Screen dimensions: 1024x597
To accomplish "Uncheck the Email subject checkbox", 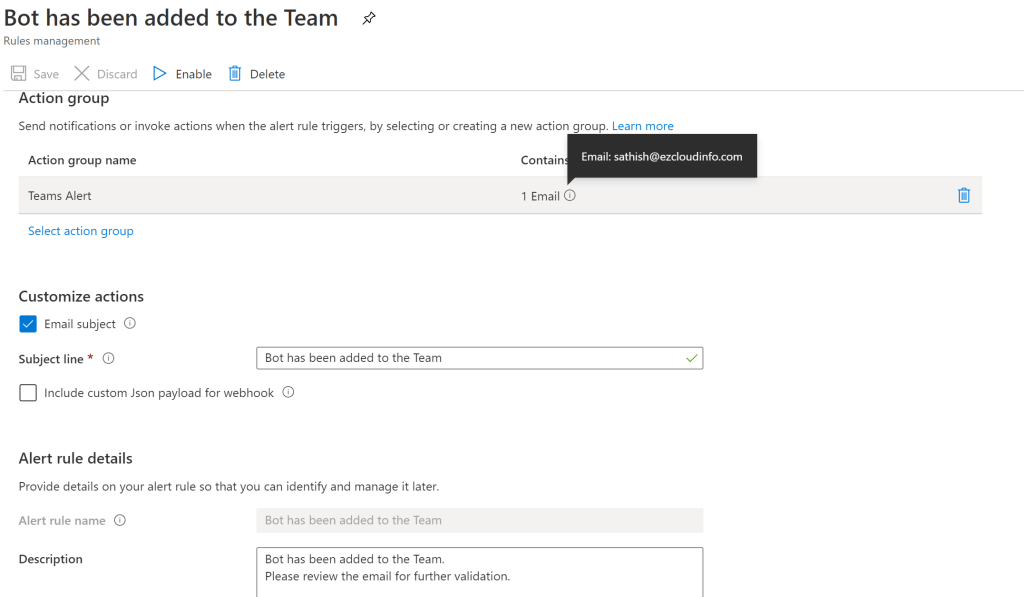I will [x=28, y=324].
